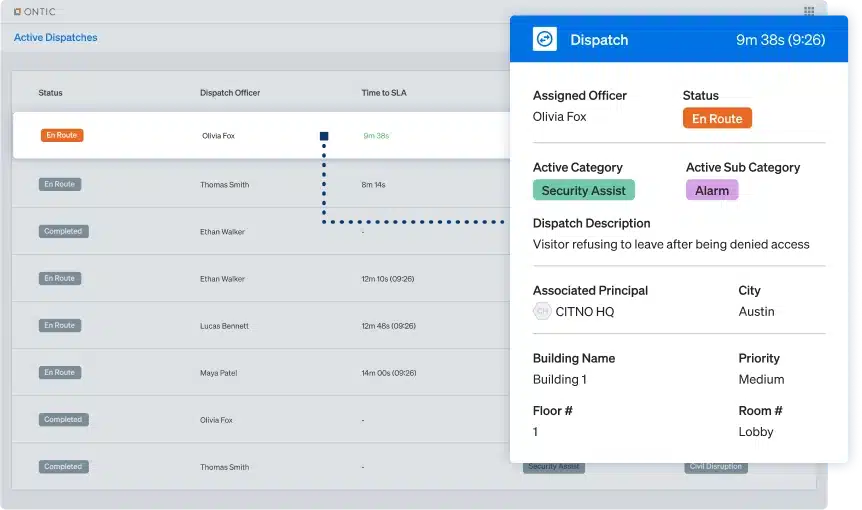Click the Time to SLA column header
The image size is (862, 510).
point(384,93)
